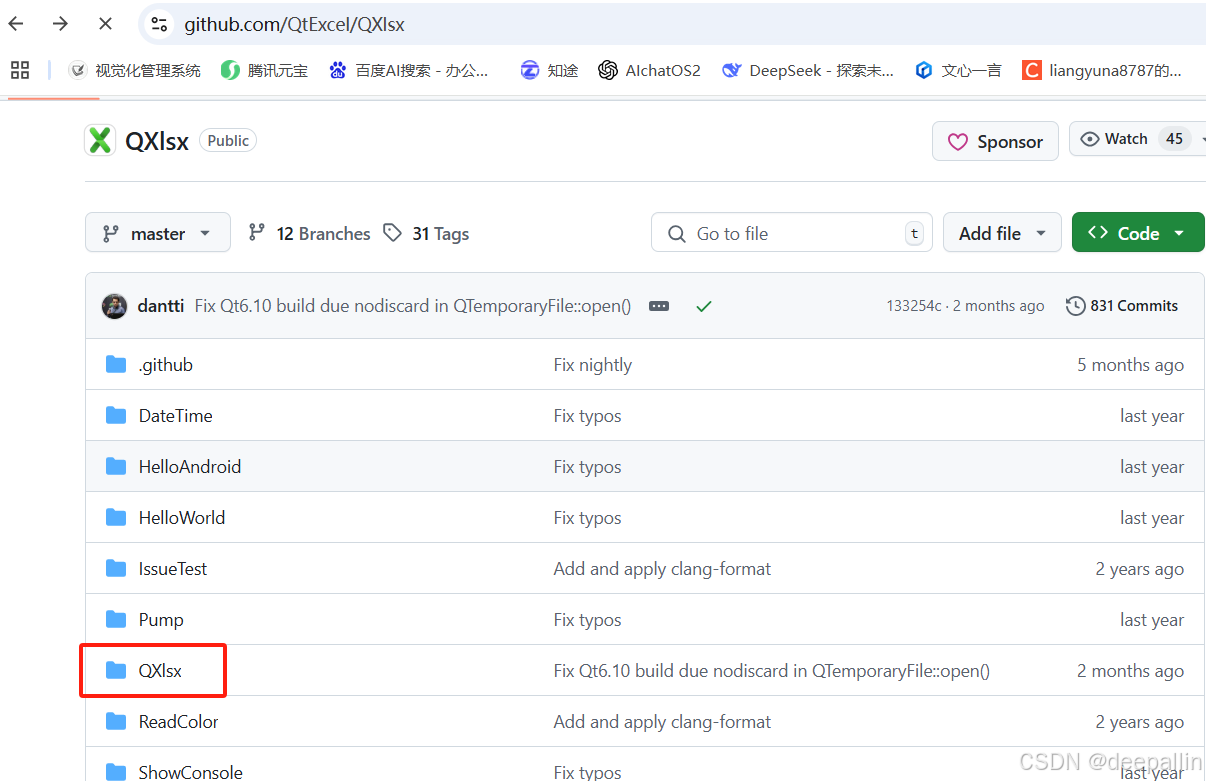Click the folder icon beside .github
Screen dimensions: 1206x781
(116, 364)
